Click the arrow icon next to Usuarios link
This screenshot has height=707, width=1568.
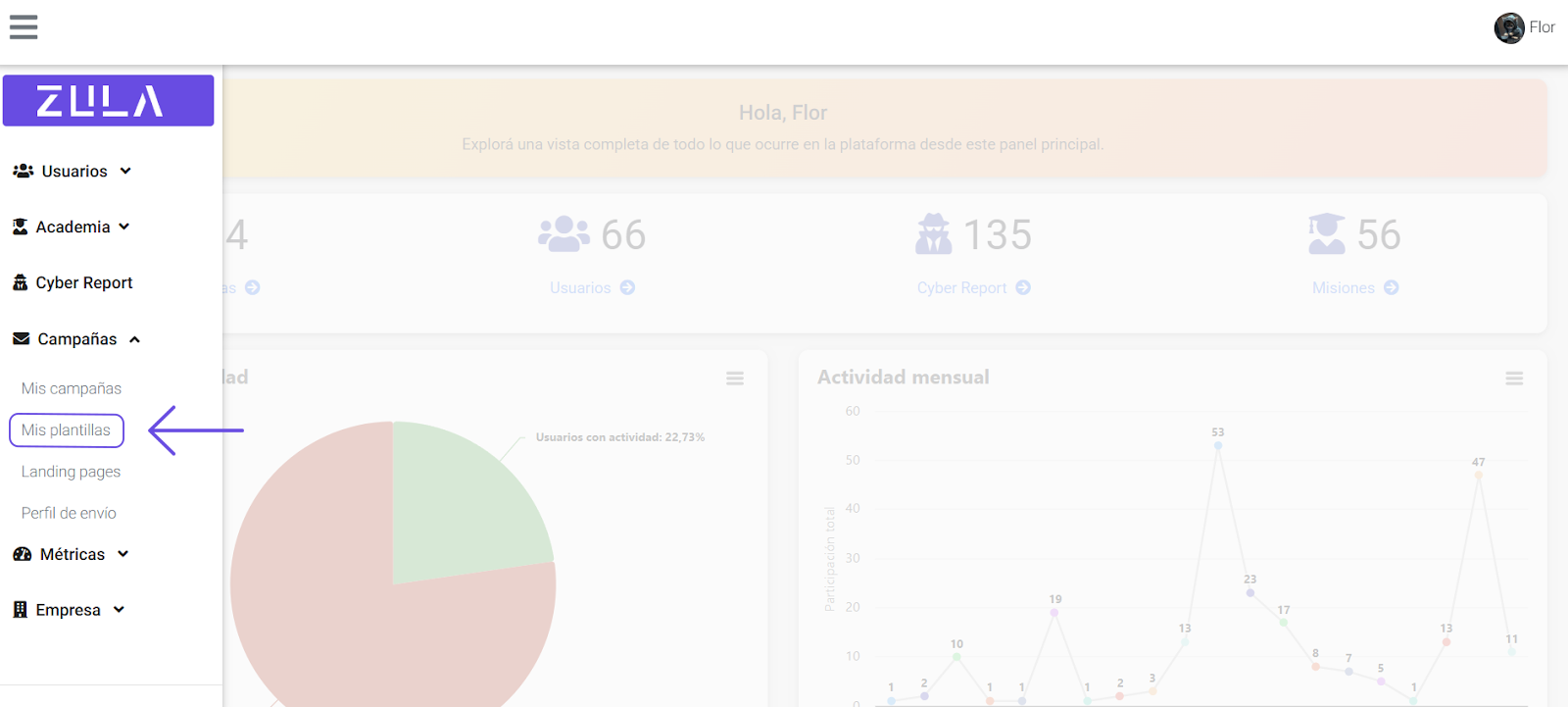point(627,287)
